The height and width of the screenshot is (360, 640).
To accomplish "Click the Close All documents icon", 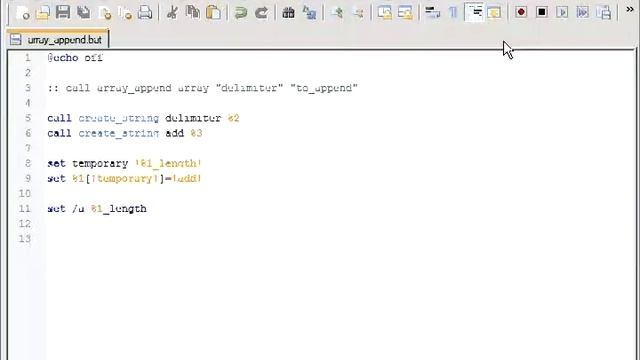I will point(125,13).
